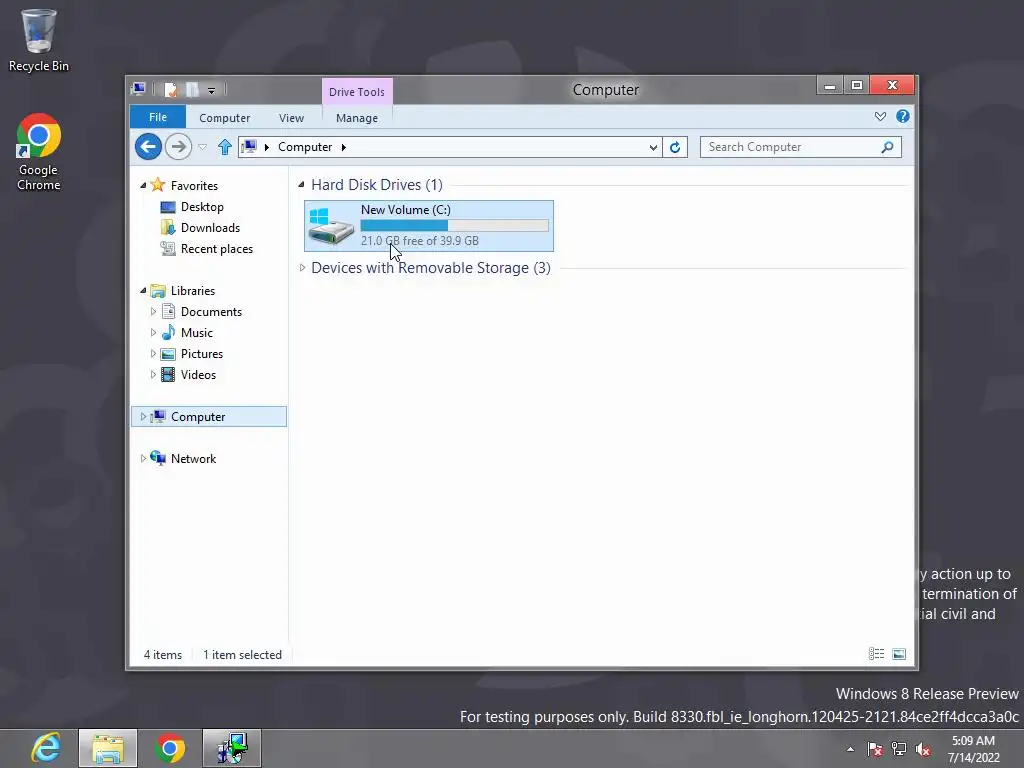Open Help with the question mark icon

(903, 116)
